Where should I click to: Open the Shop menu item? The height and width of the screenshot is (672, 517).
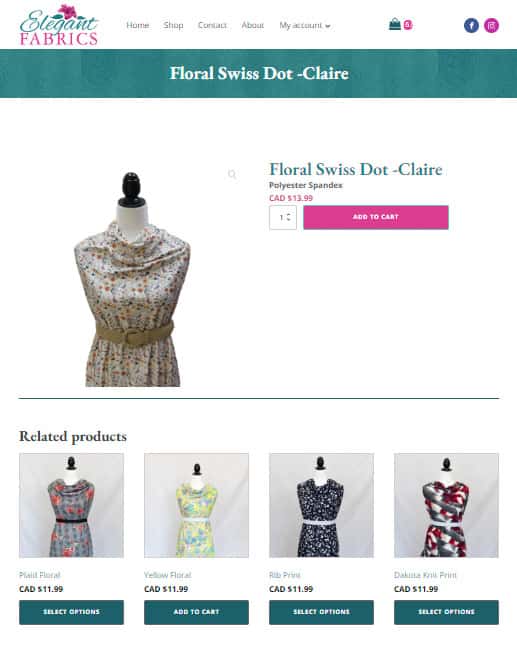[173, 25]
